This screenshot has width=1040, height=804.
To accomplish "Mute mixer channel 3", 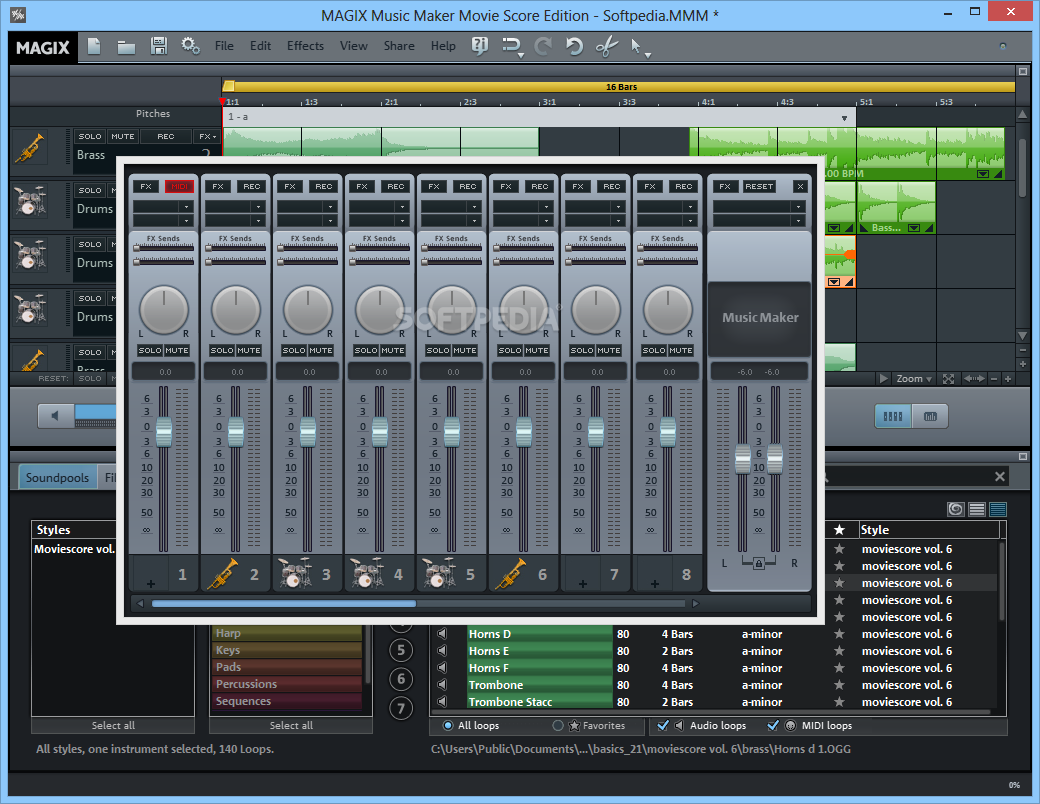I will [x=320, y=350].
